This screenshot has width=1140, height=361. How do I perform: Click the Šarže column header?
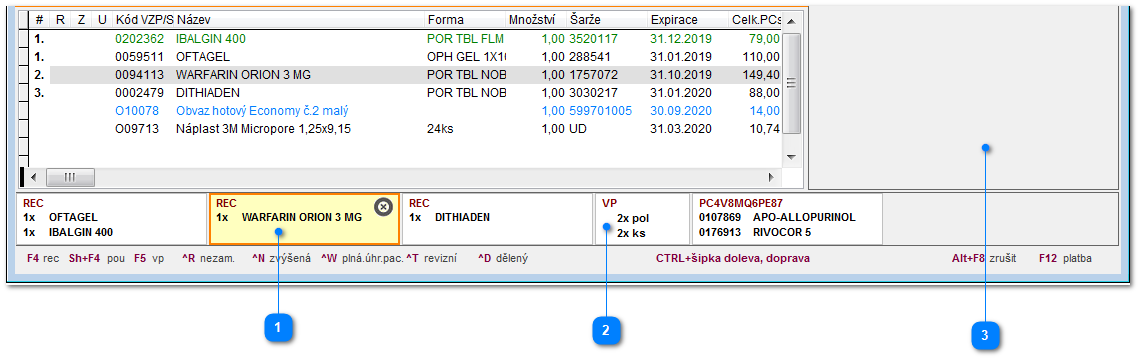(607, 20)
